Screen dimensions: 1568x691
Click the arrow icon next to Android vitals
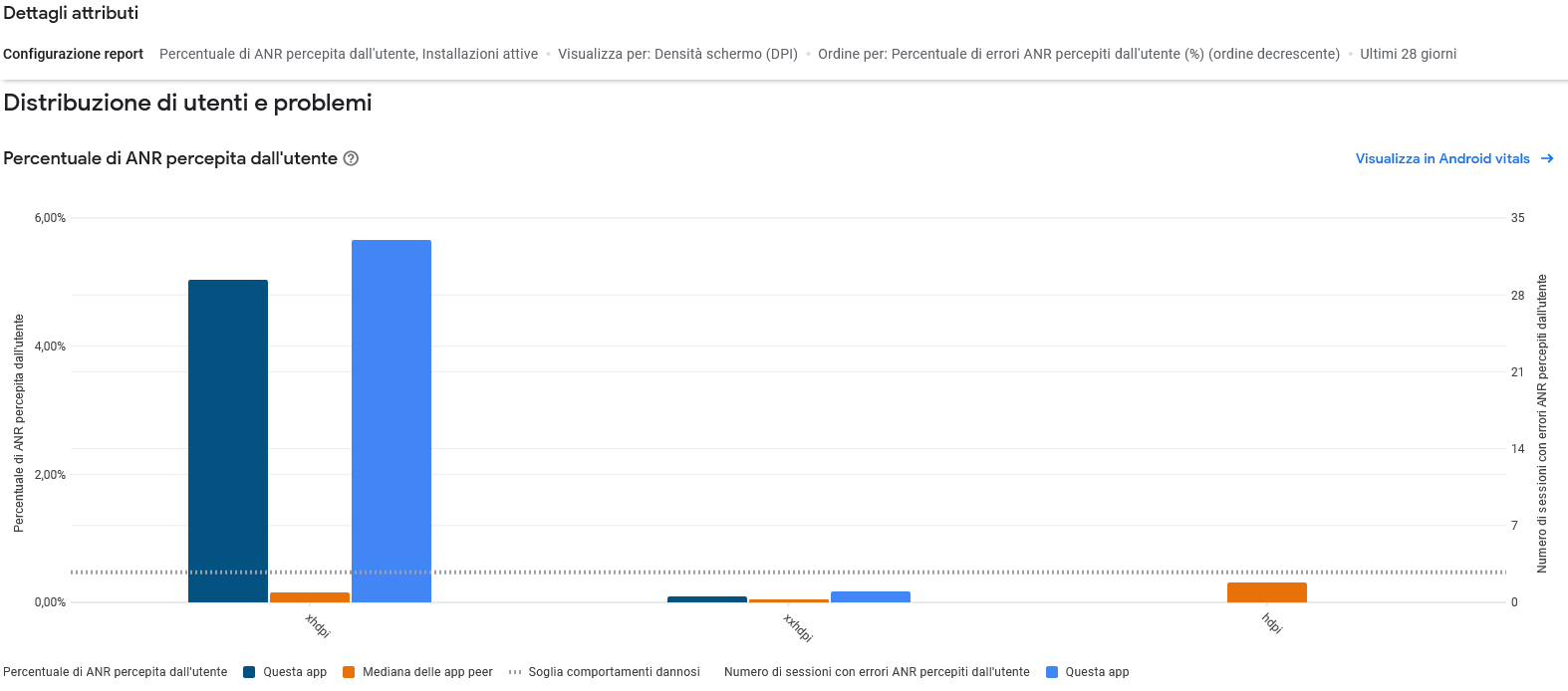[x=1547, y=158]
